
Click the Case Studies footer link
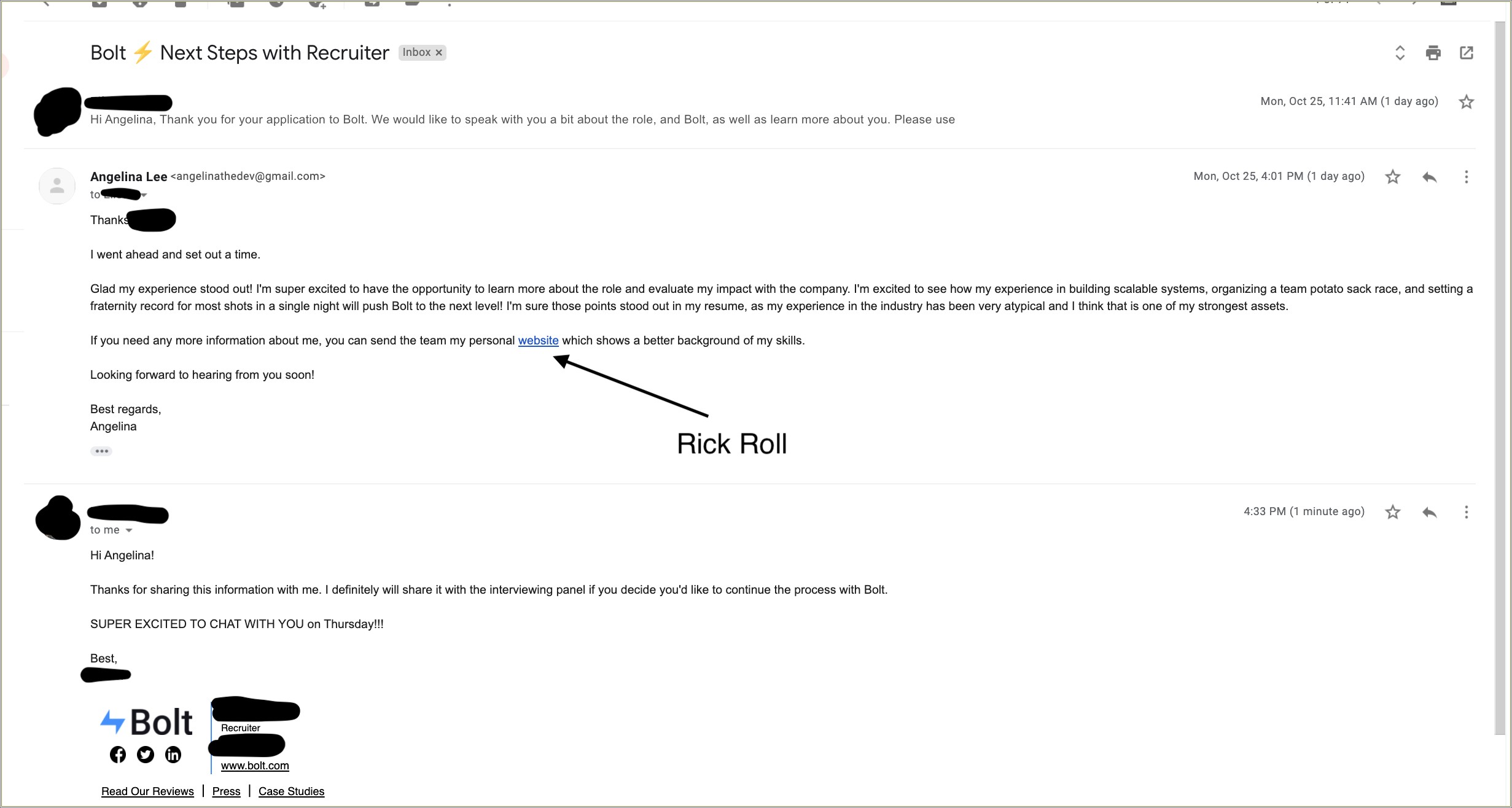click(x=291, y=791)
